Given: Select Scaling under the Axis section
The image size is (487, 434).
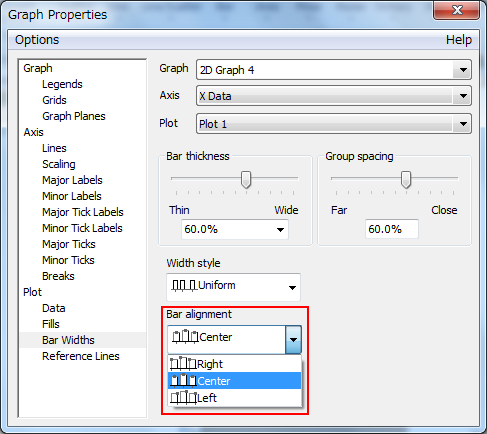Looking at the screenshot, I should (59, 164).
